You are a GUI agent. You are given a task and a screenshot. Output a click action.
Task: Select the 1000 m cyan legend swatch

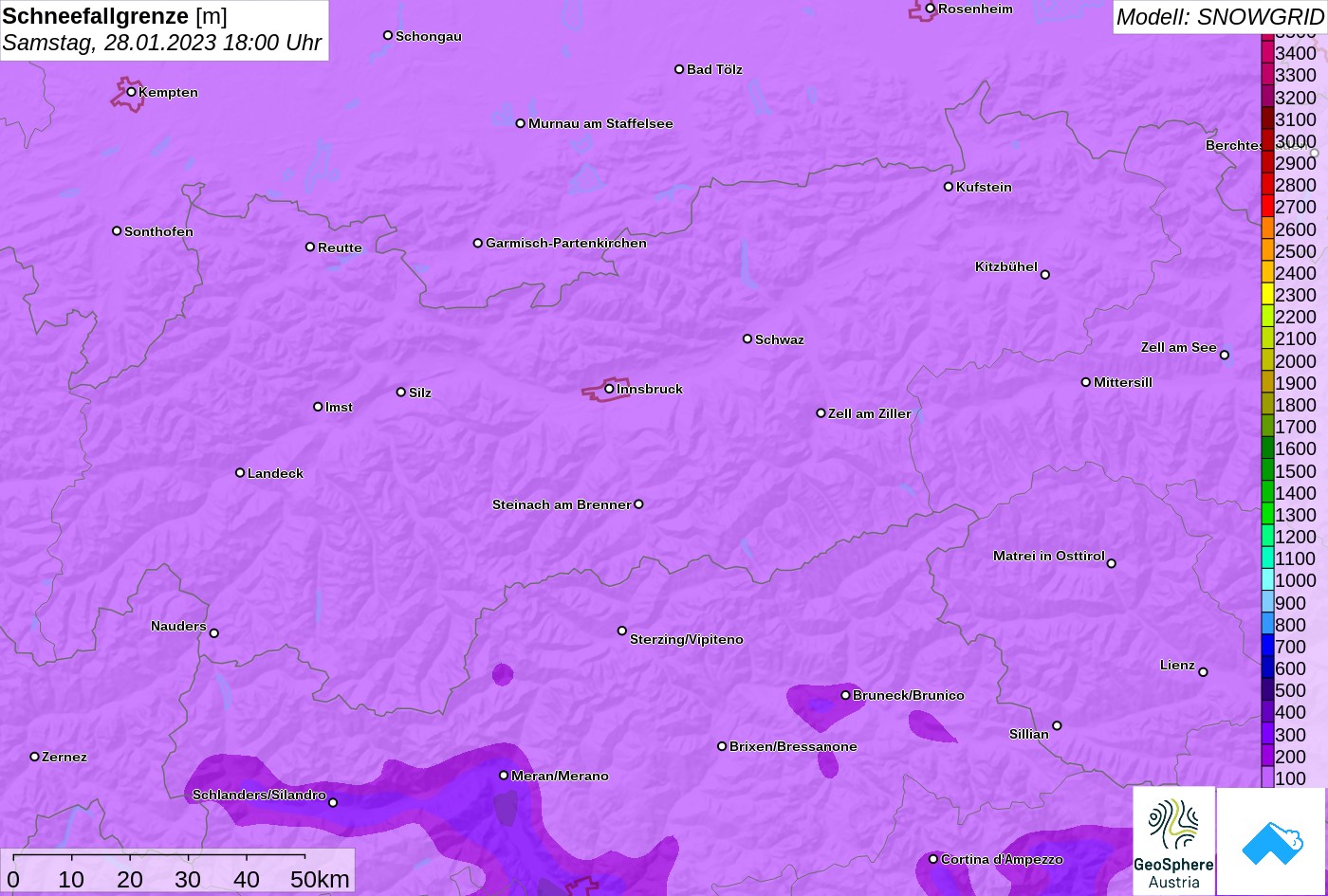[1267, 579]
